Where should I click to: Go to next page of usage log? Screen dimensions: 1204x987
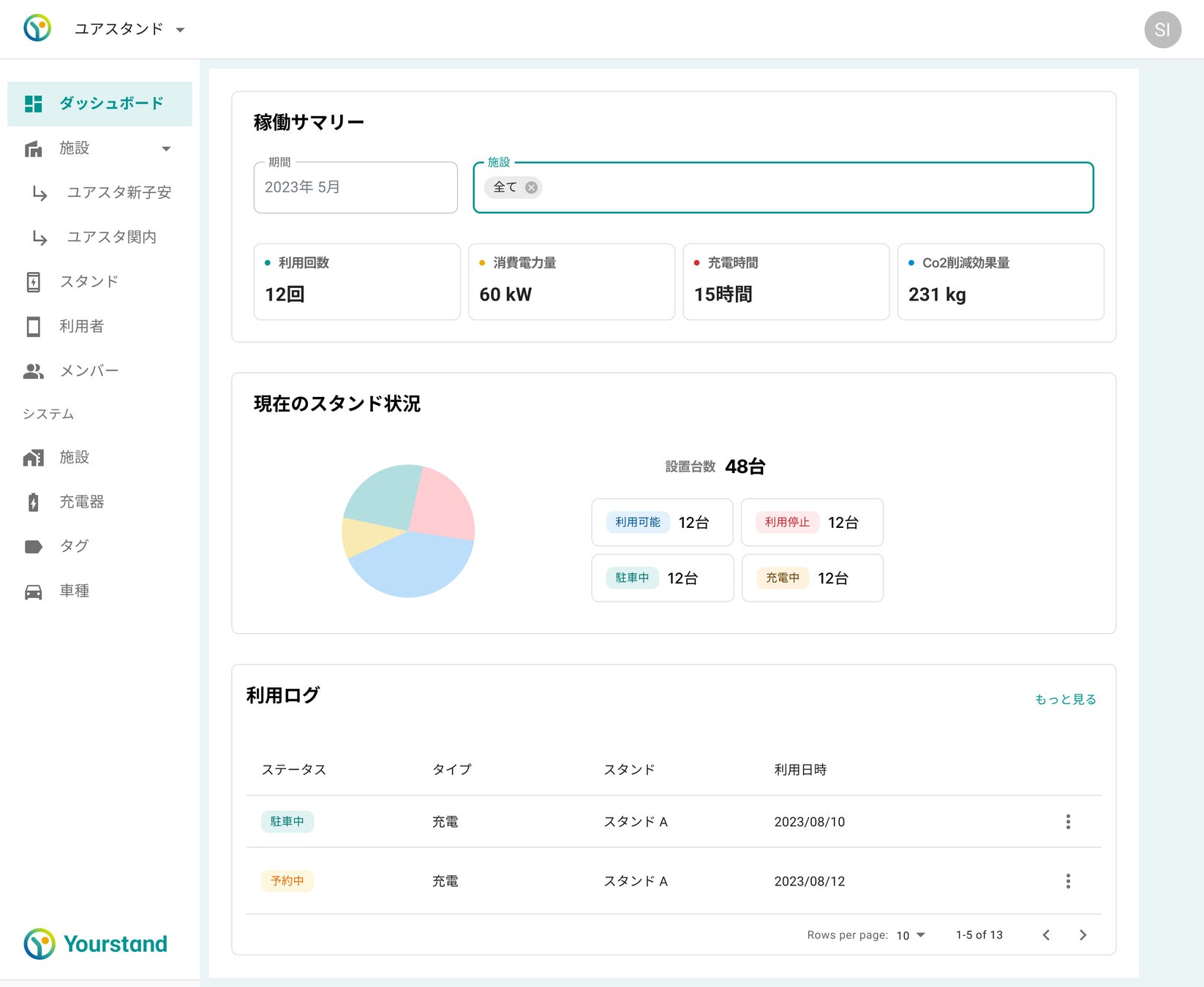click(x=1083, y=935)
